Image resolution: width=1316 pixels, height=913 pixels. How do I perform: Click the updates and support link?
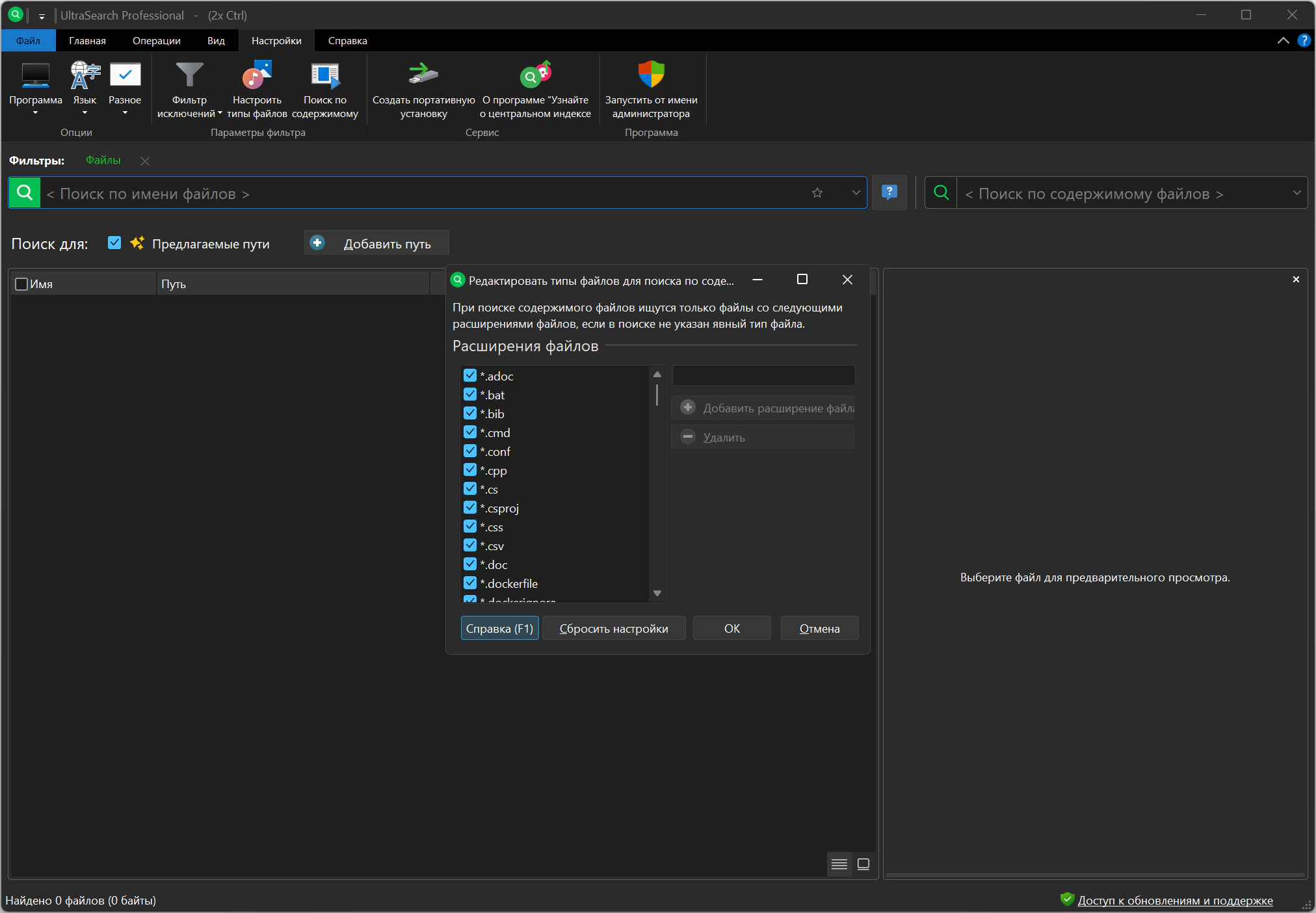pyautogui.click(x=1175, y=901)
